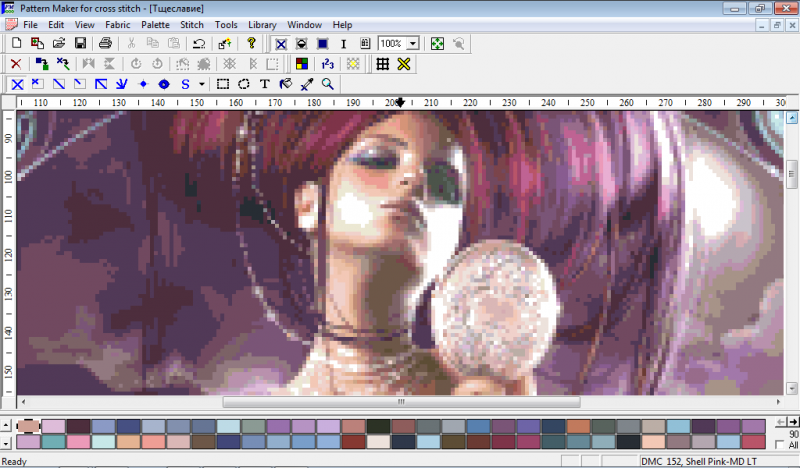Choose the Text tool
The width and height of the screenshot is (800, 468).
click(264, 84)
